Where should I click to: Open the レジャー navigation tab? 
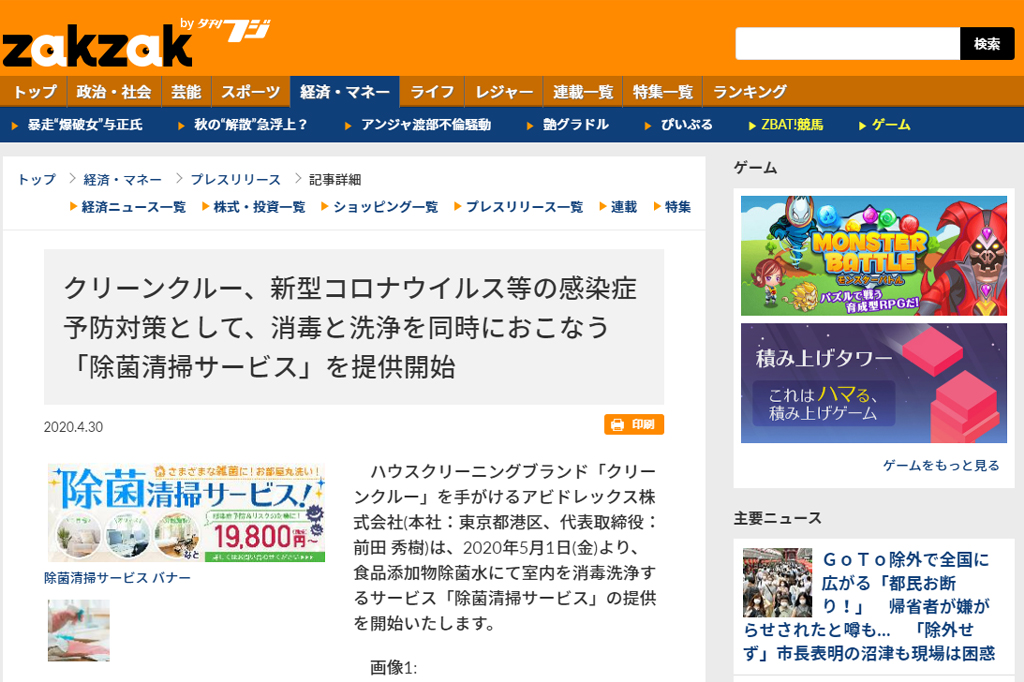click(x=504, y=92)
